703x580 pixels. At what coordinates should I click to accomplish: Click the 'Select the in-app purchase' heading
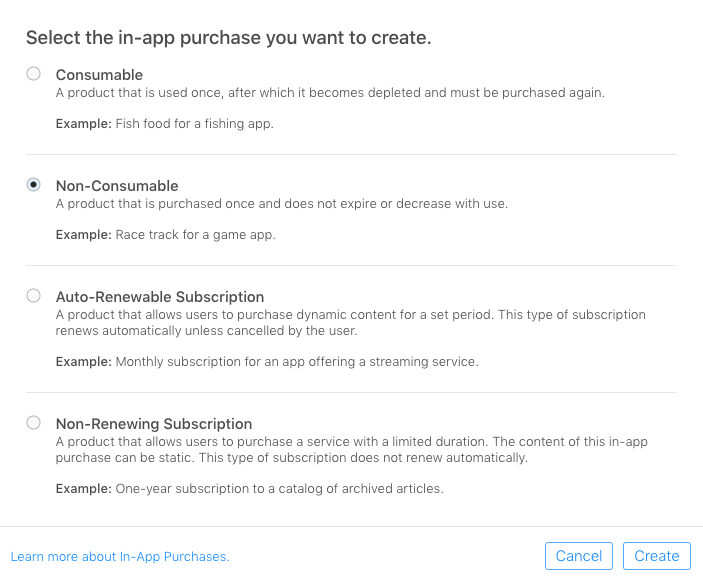(x=229, y=38)
